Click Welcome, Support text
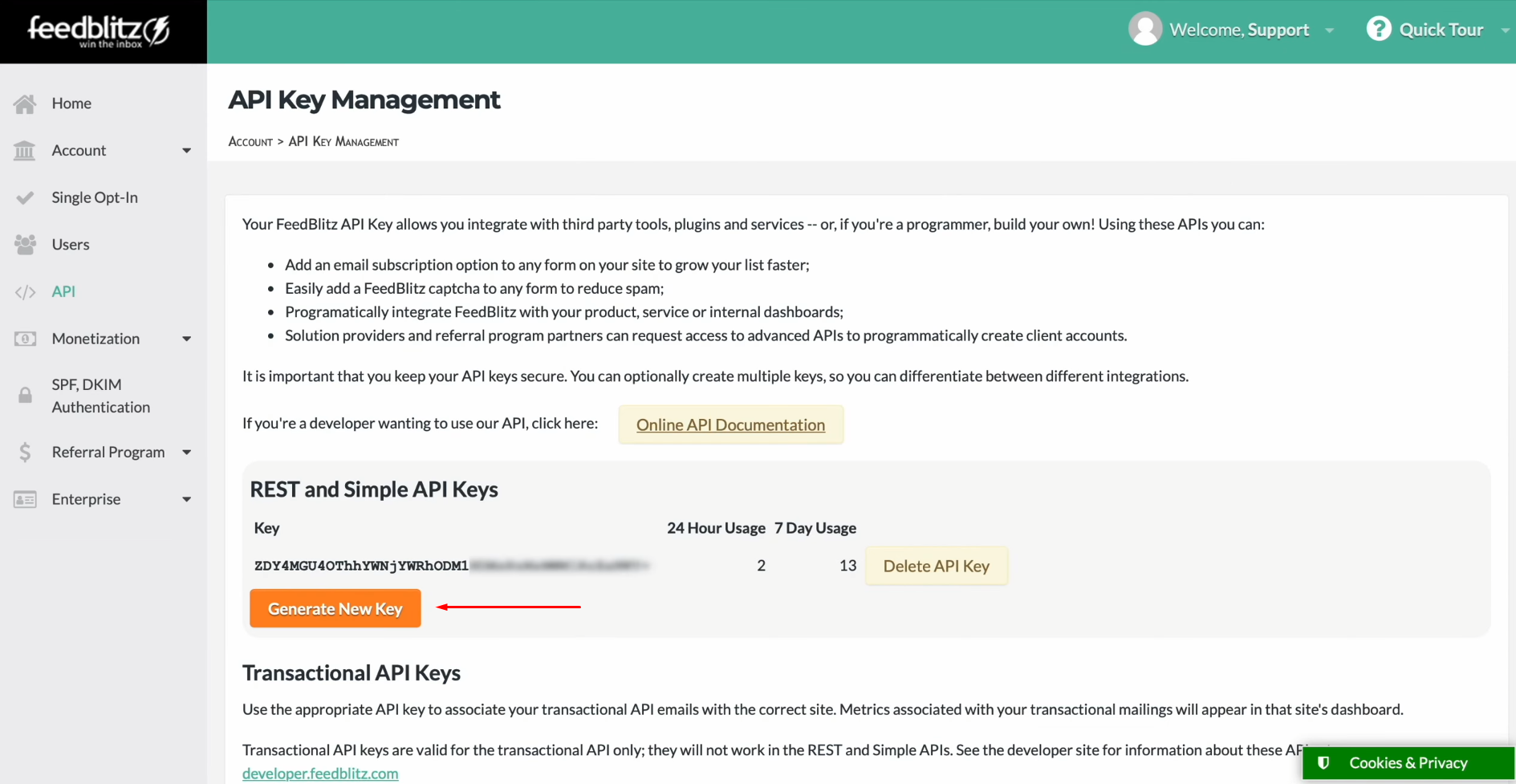The width and height of the screenshot is (1516, 784). point(1239,30)
